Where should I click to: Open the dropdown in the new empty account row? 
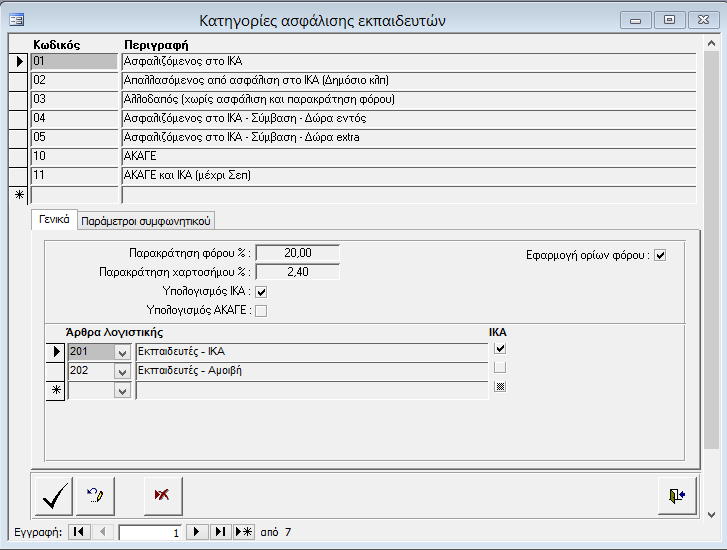[x=122, y=391]
